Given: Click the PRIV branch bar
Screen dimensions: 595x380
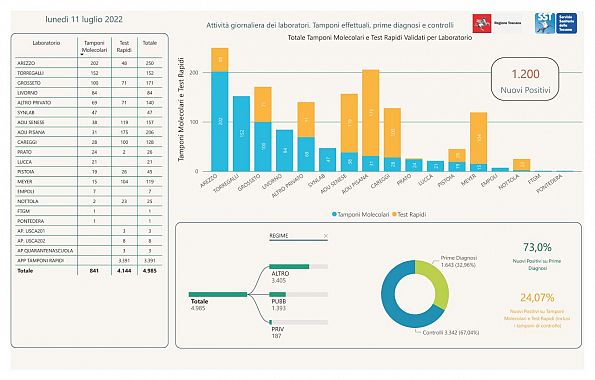Looking at the screenshot, I should [298, 322].
